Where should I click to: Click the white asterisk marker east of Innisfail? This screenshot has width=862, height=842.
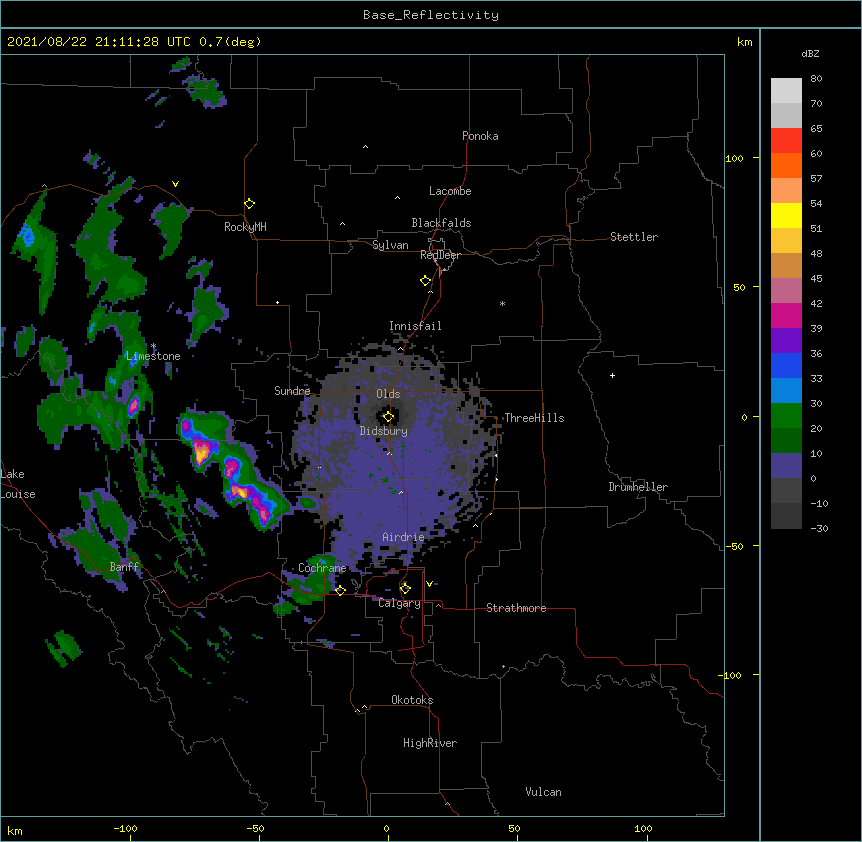pos(502,303)
